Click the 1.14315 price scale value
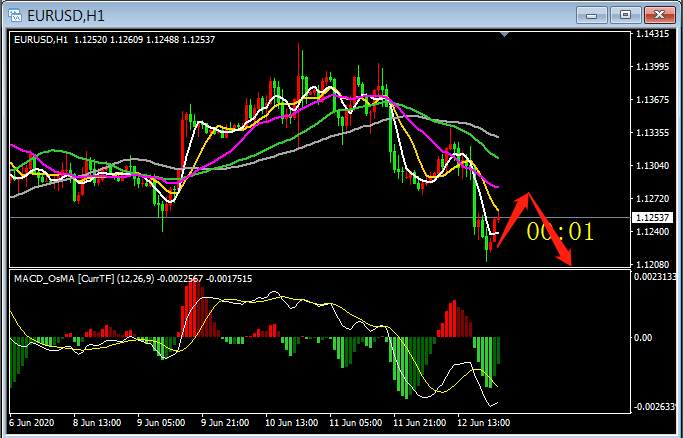Image resolution: width=683 pixels, height=438 pixels. pos(652,34)
